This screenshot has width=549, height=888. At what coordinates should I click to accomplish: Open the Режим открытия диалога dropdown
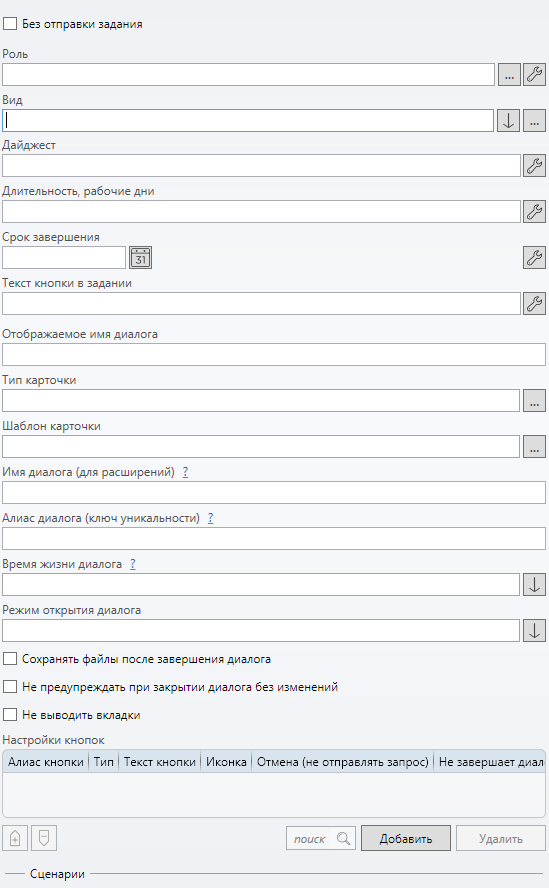(534, 630)
